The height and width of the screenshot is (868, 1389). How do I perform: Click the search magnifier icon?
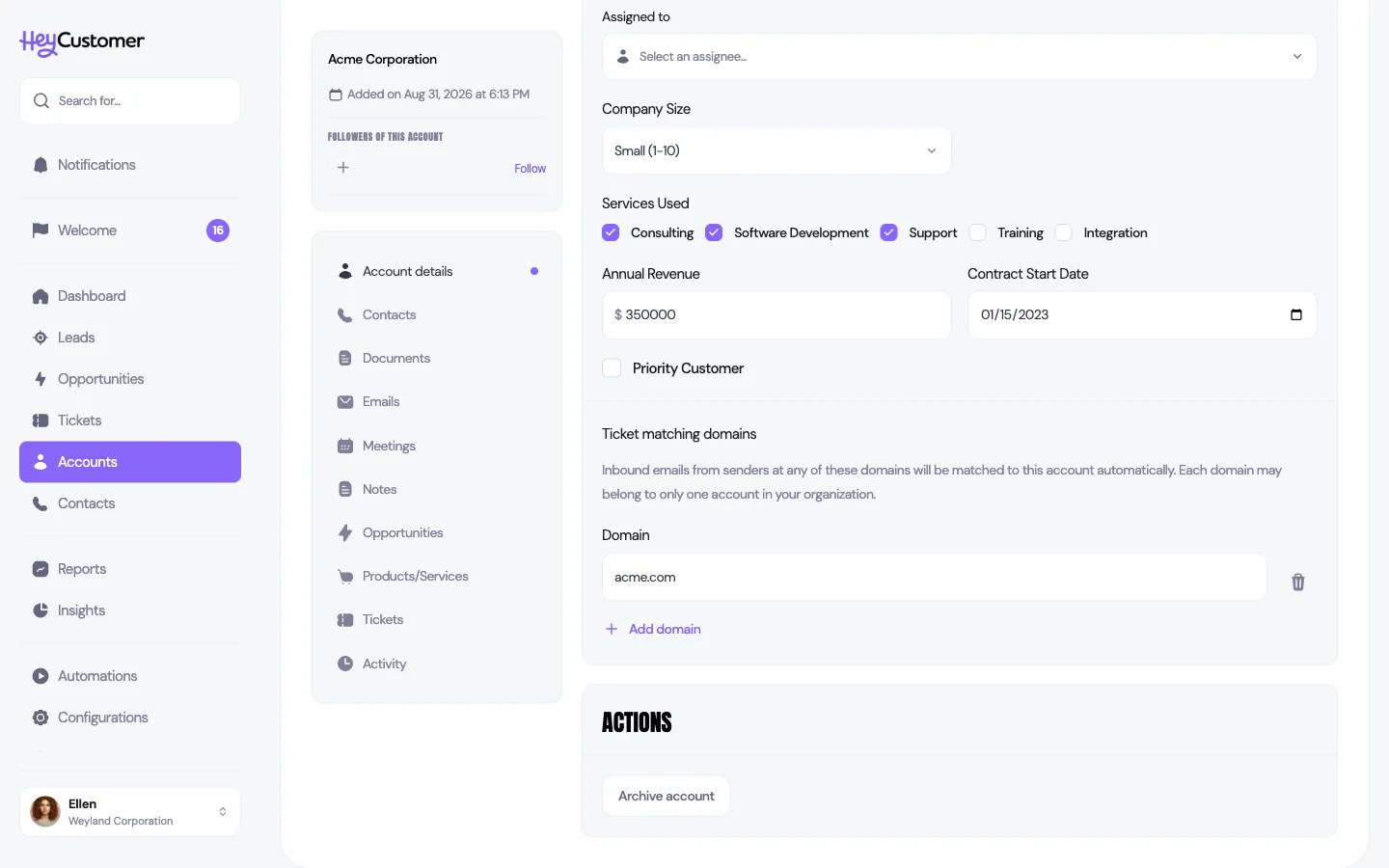point(41,100)
